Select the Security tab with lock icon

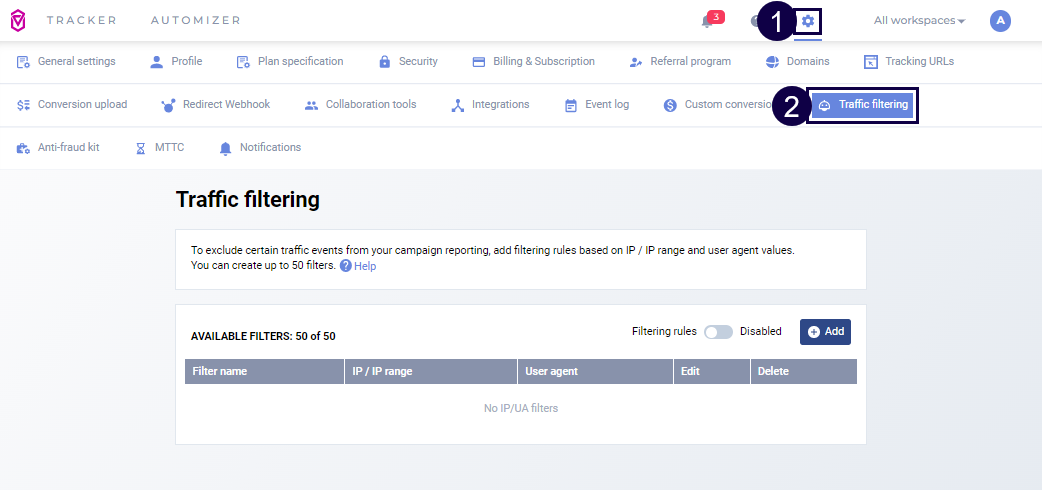408,62
